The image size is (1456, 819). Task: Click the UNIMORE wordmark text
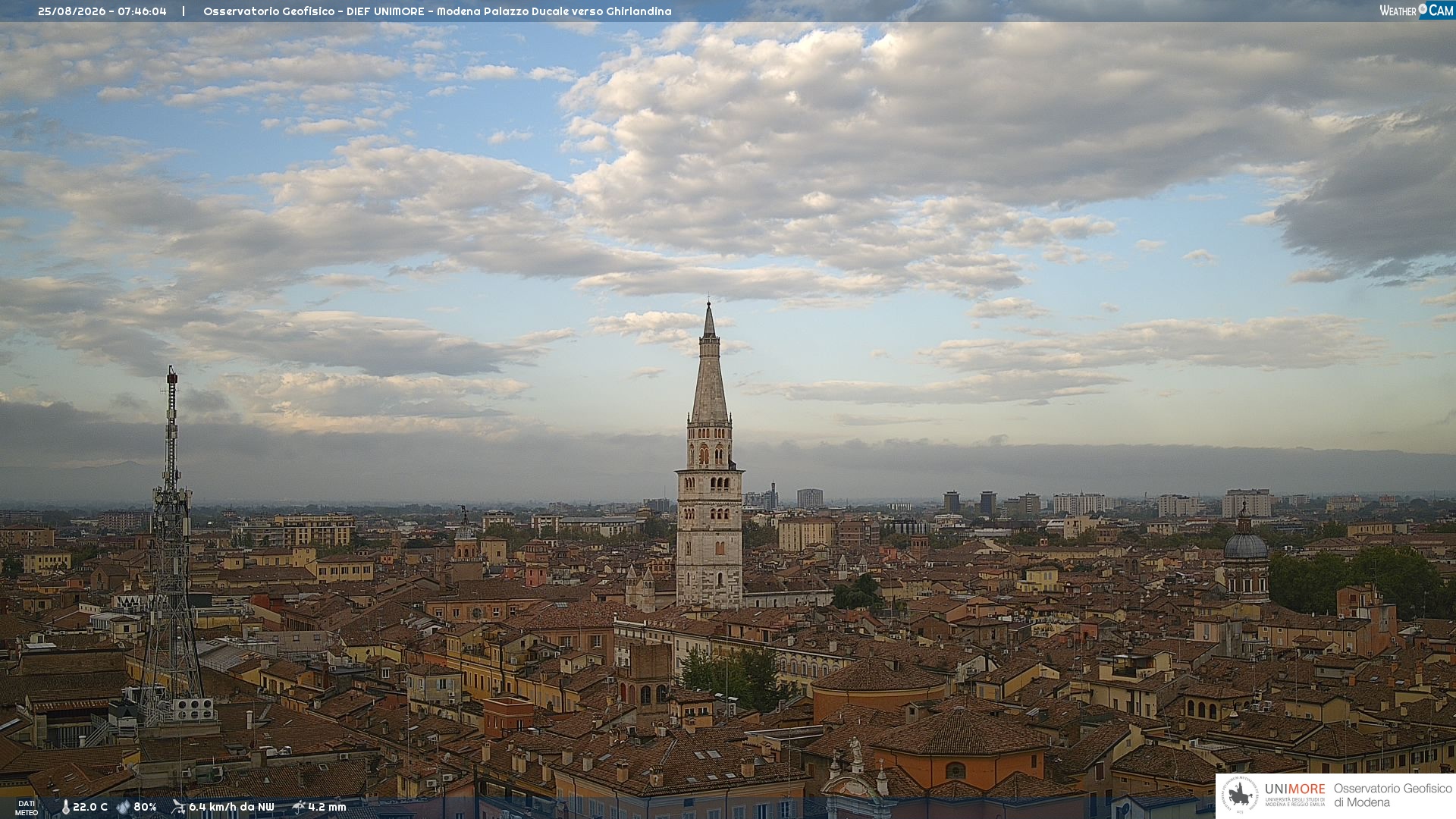coord(1294,789)
